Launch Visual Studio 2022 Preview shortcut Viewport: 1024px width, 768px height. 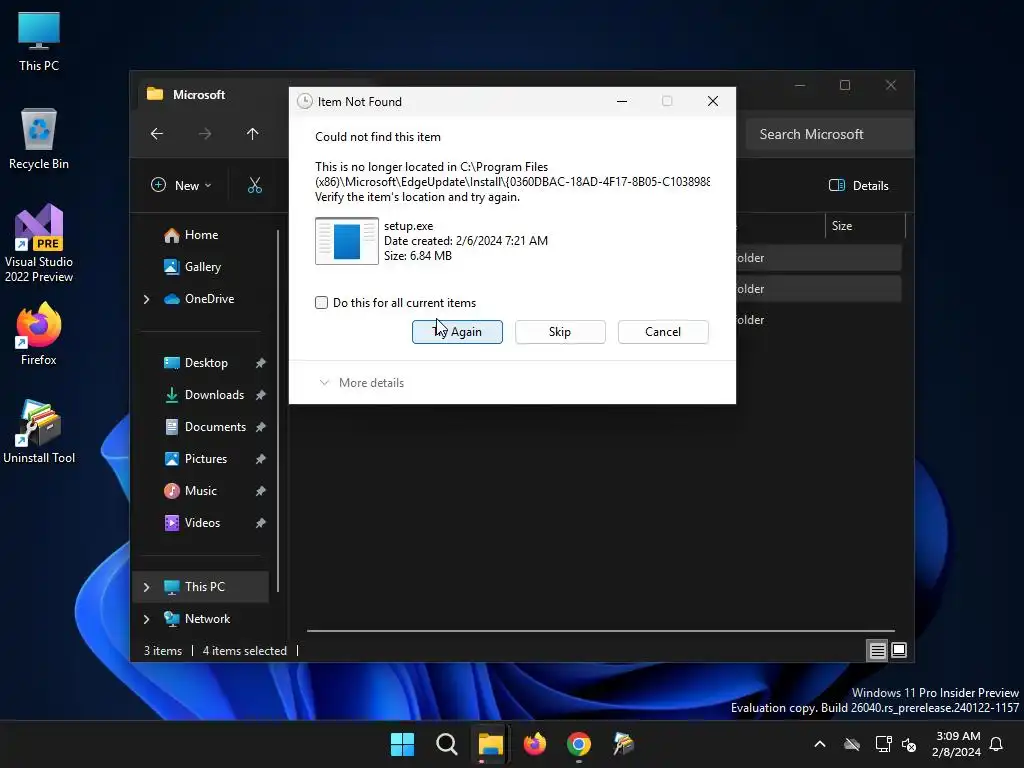coord(39,244)
